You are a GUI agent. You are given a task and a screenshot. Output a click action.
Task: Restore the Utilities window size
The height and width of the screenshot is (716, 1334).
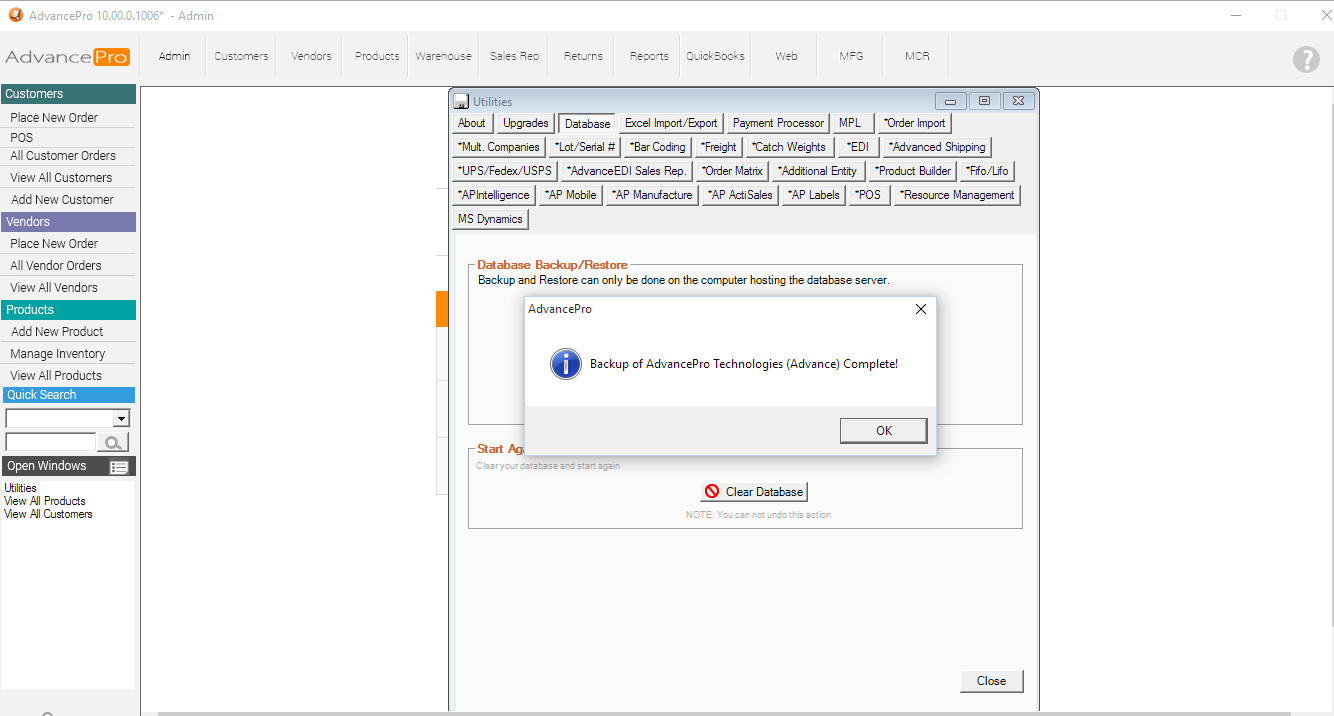[984, 101]
